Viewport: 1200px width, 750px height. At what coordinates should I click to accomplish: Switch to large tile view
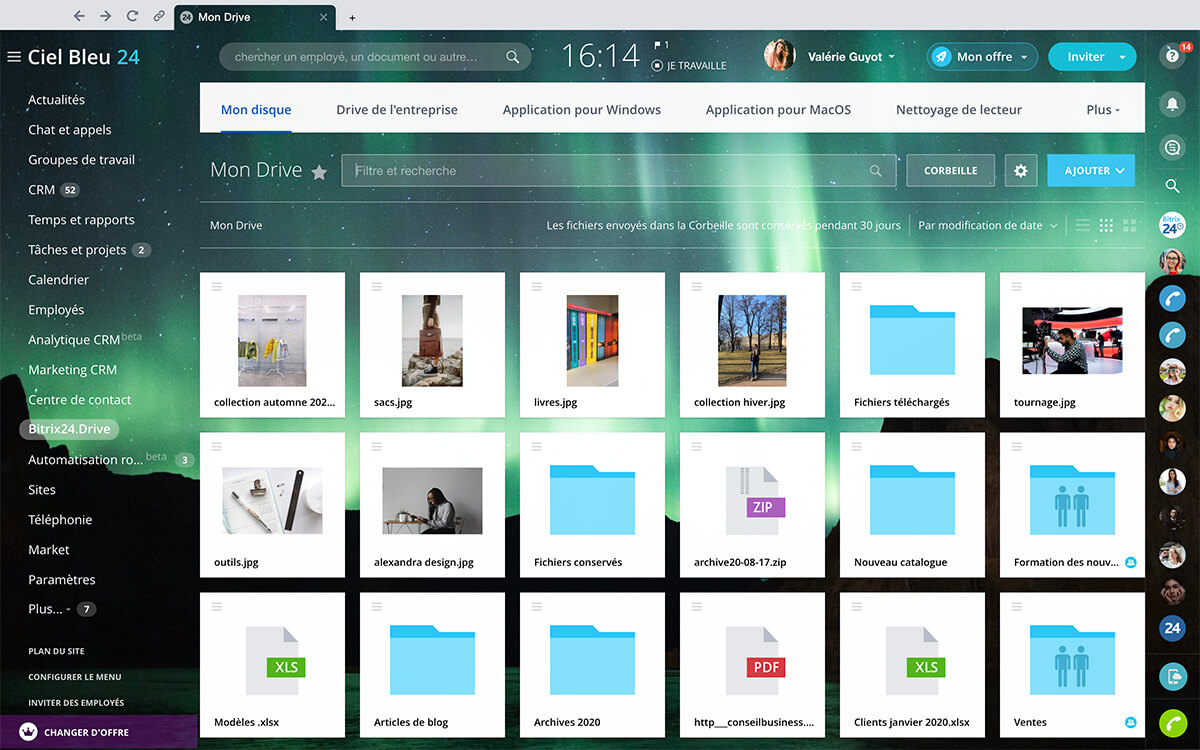pos(1130,226)
